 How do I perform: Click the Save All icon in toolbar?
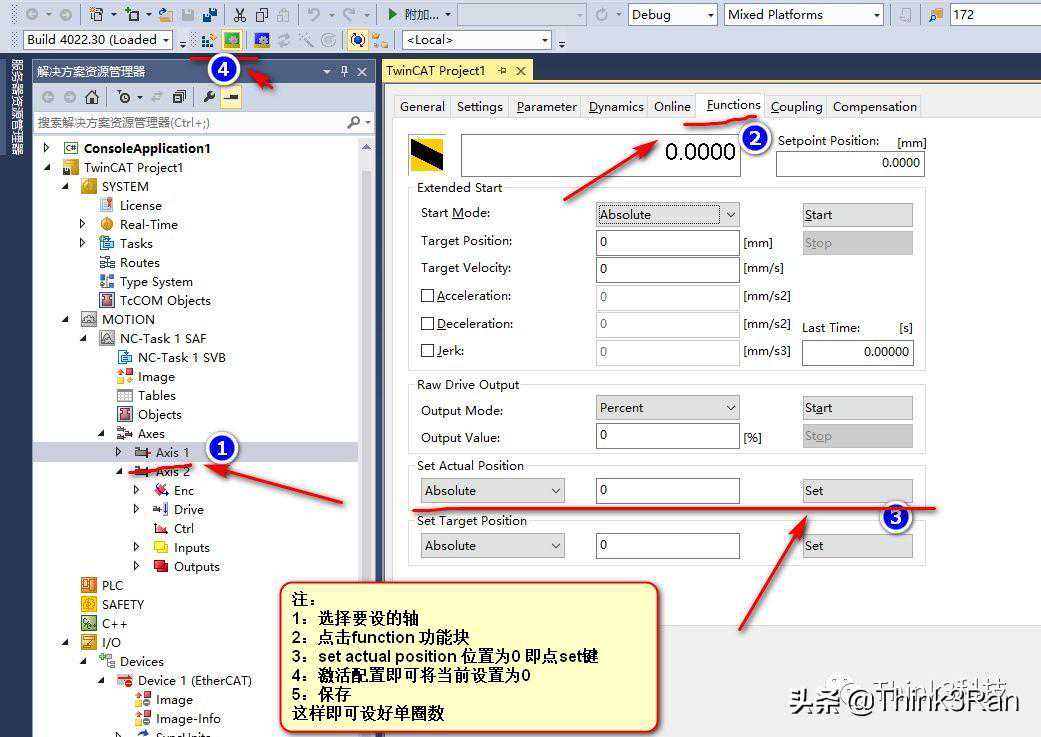click(x=210, y=15)
